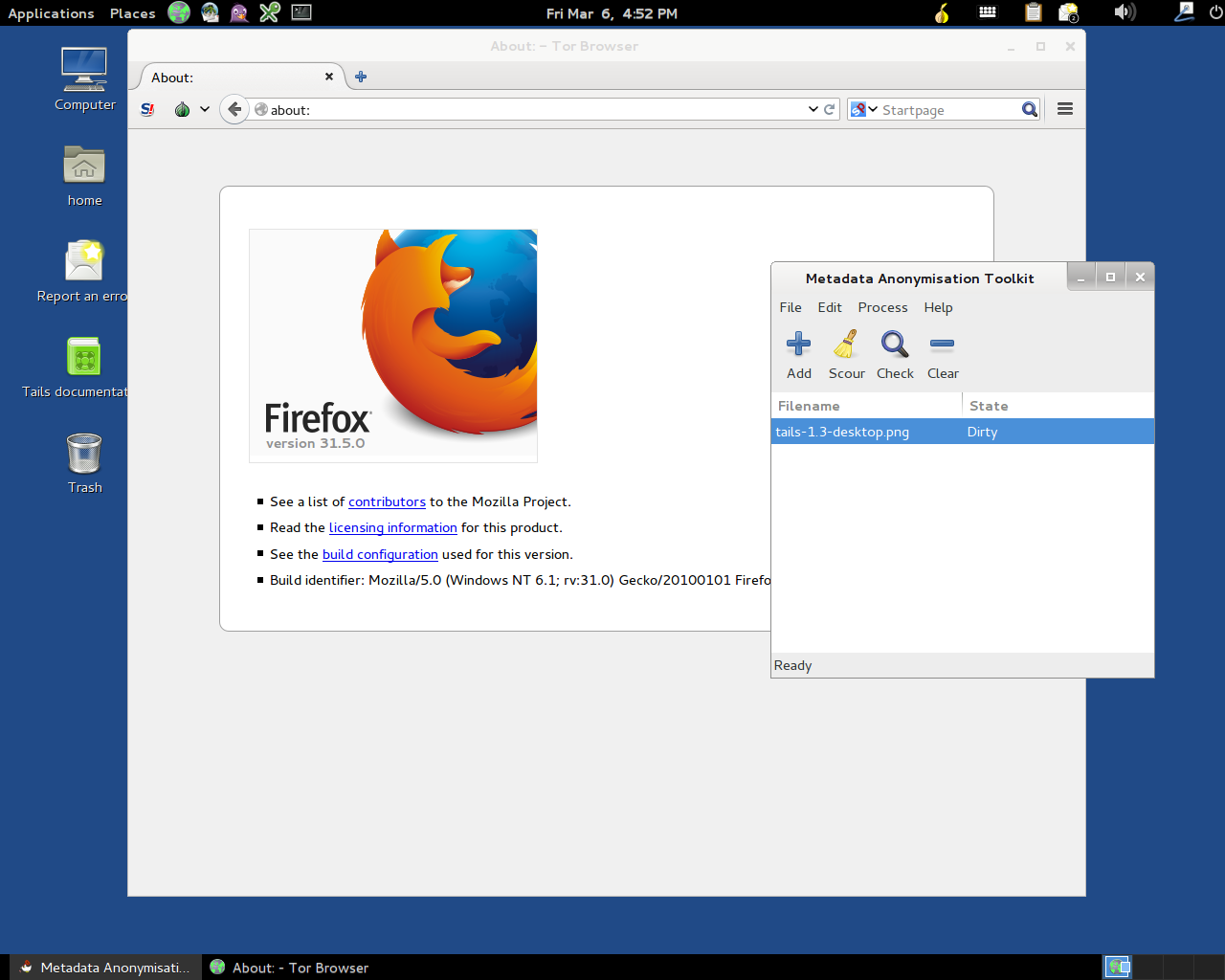Click the Add files icon in Metadata Anonymisation Toolkit

(798, 344)
